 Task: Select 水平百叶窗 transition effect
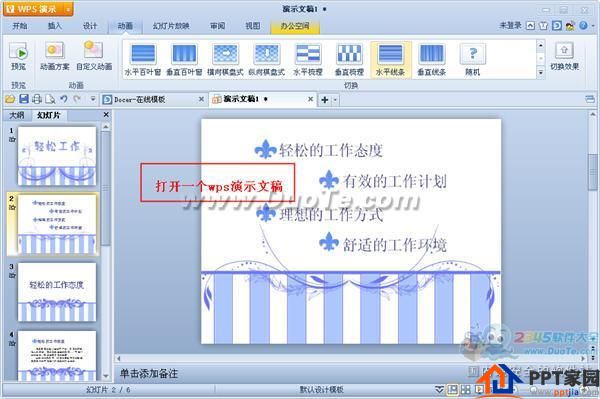coord(143,59)
